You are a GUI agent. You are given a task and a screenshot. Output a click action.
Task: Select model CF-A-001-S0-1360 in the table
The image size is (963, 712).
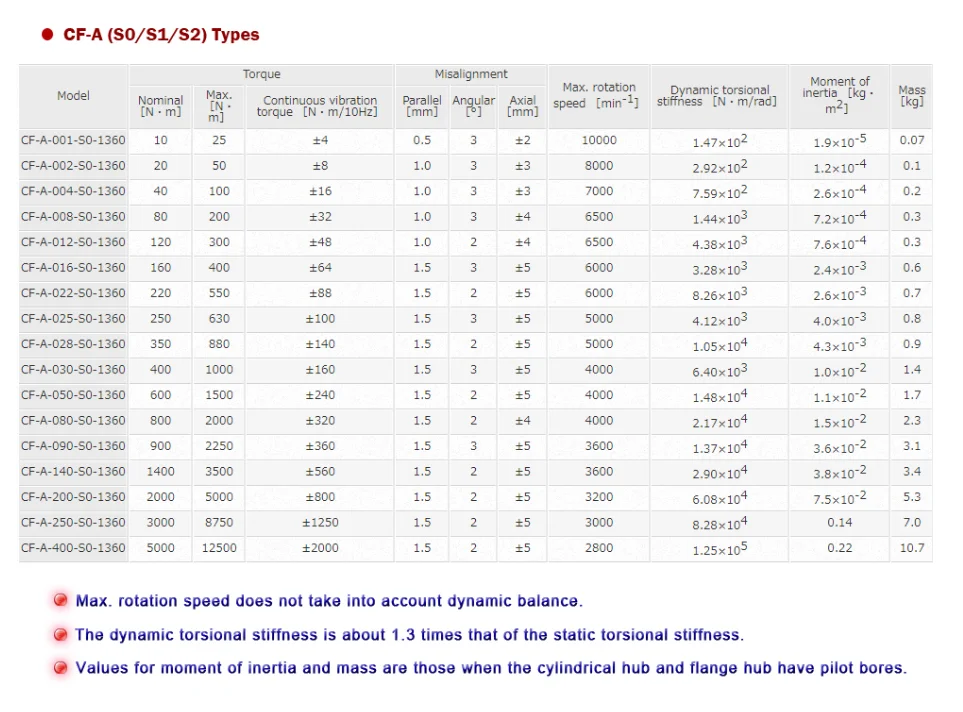click(x=73, y=141)
